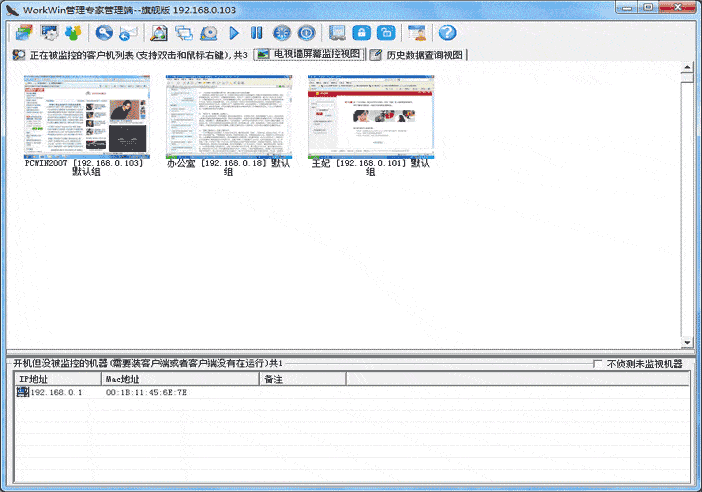
Task: Select the 192.168.0.1 row in the list
Action: click(x=351, y=392)
